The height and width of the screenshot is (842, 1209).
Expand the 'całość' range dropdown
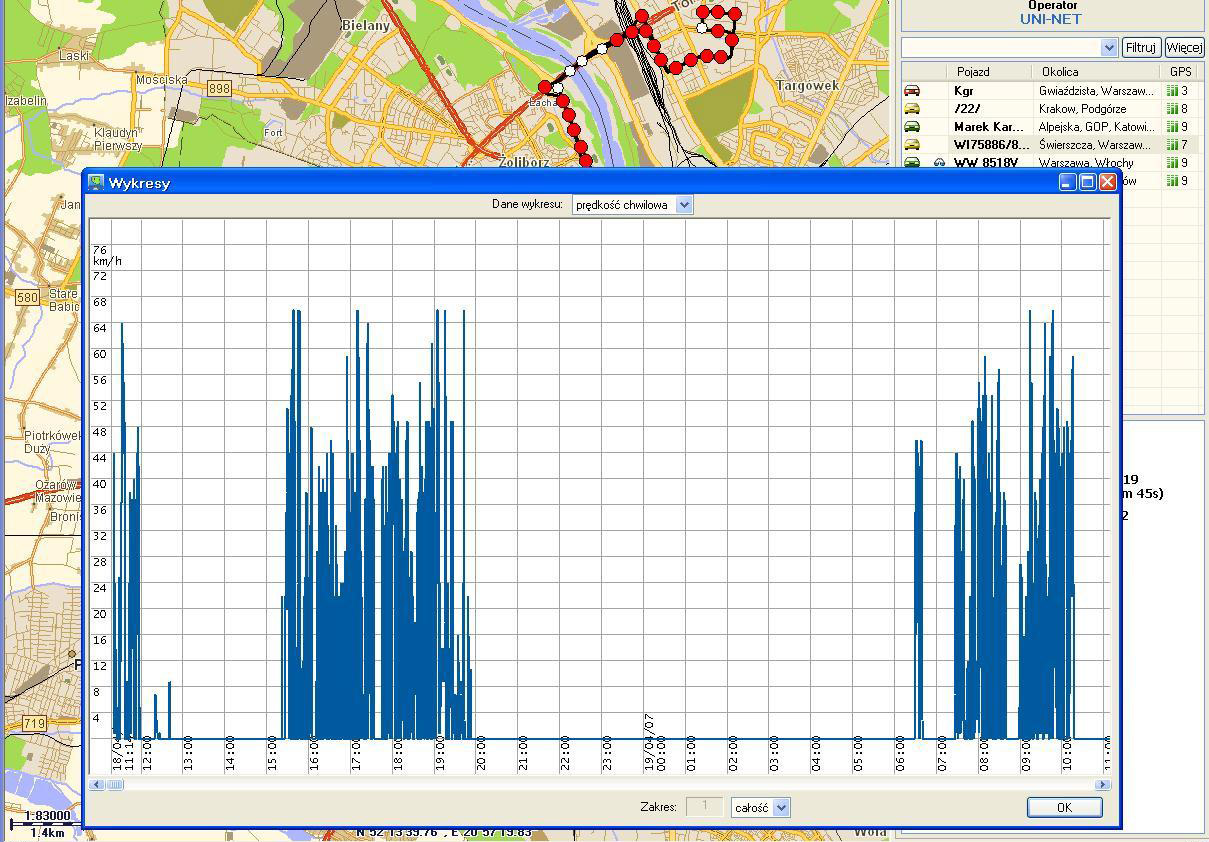[x=782, y=807]
